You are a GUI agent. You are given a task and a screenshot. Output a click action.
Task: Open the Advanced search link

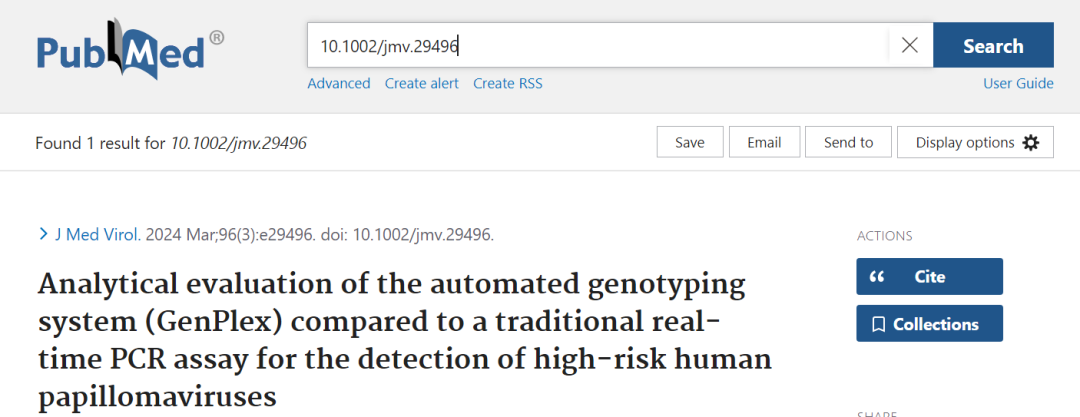tap(339, 83)
